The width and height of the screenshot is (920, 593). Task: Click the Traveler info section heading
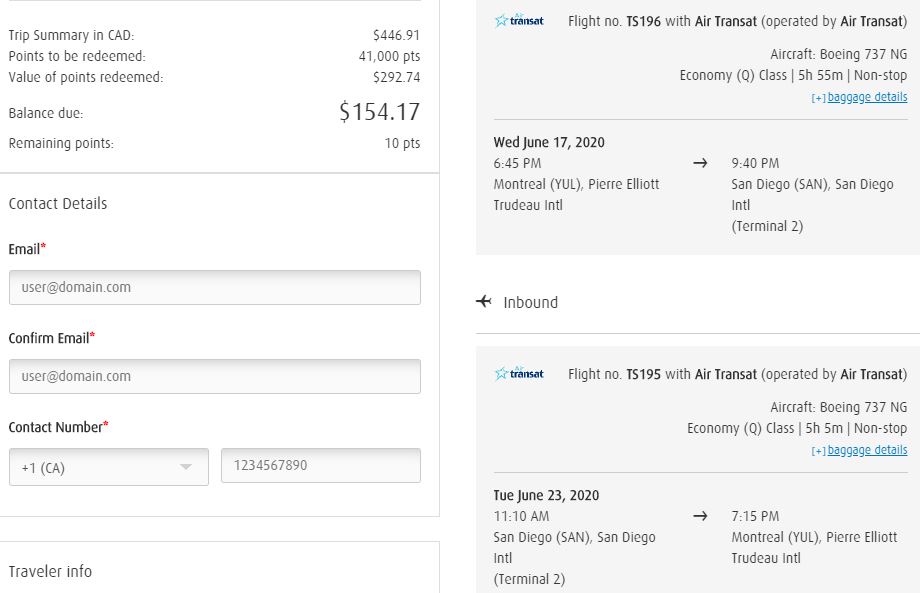click(x=50, y=571)
